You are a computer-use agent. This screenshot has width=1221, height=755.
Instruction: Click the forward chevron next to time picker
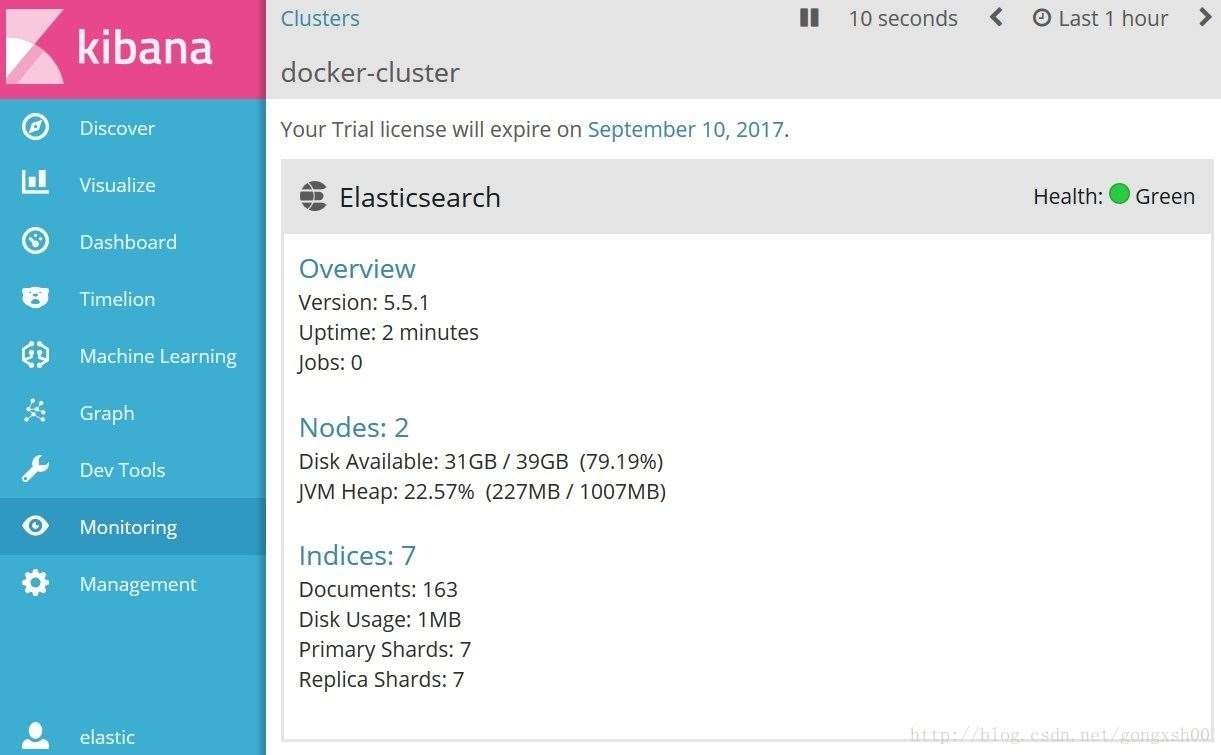1206,17
